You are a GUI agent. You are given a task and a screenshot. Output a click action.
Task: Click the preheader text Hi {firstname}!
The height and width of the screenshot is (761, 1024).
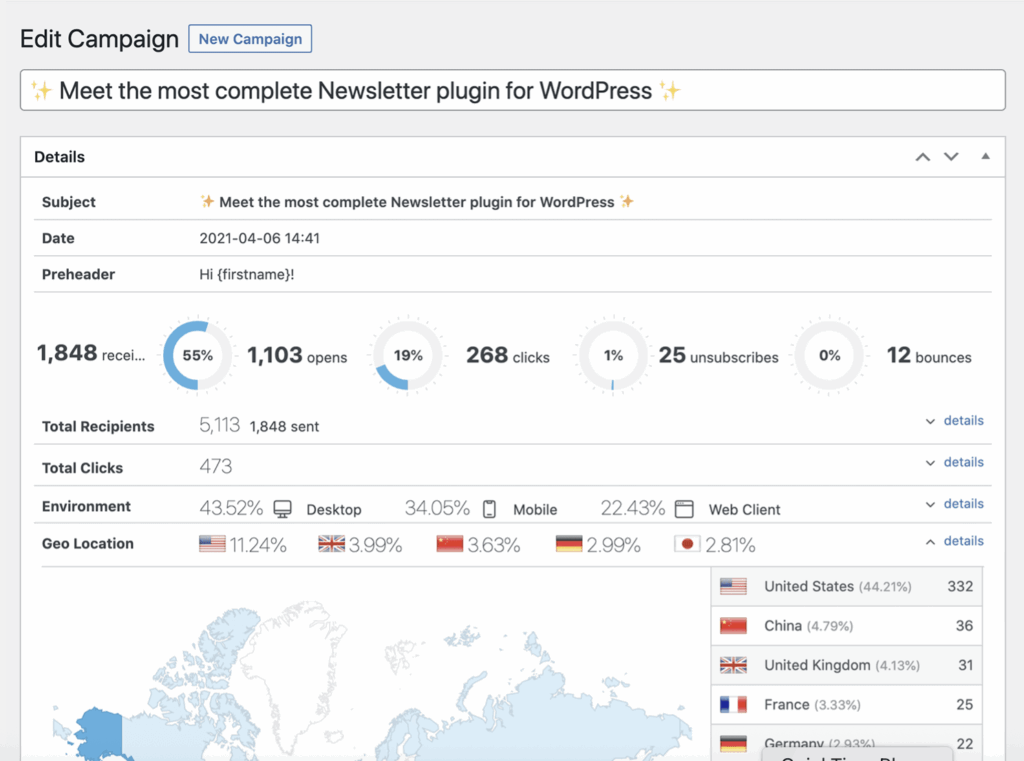pyautogui.click(x=247, y=274)
